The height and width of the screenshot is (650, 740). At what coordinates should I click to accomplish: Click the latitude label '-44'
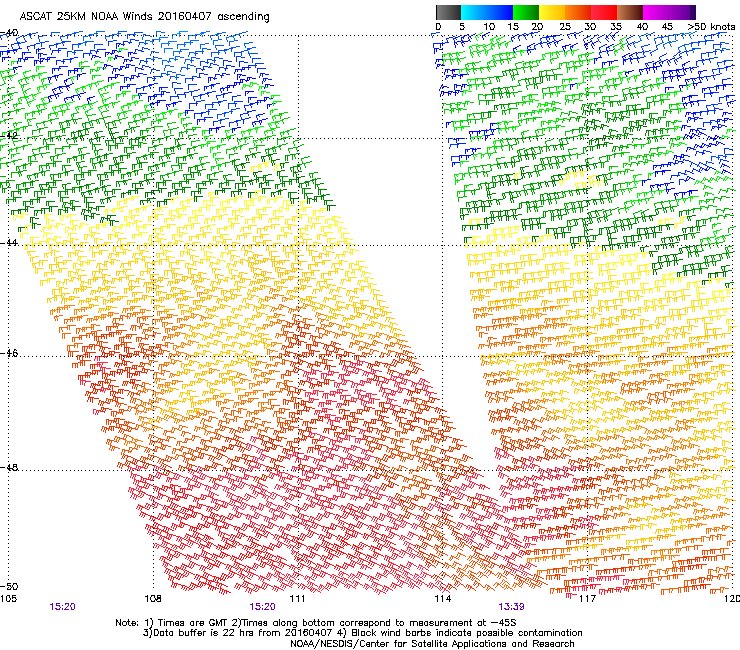[x=9, y=242]
